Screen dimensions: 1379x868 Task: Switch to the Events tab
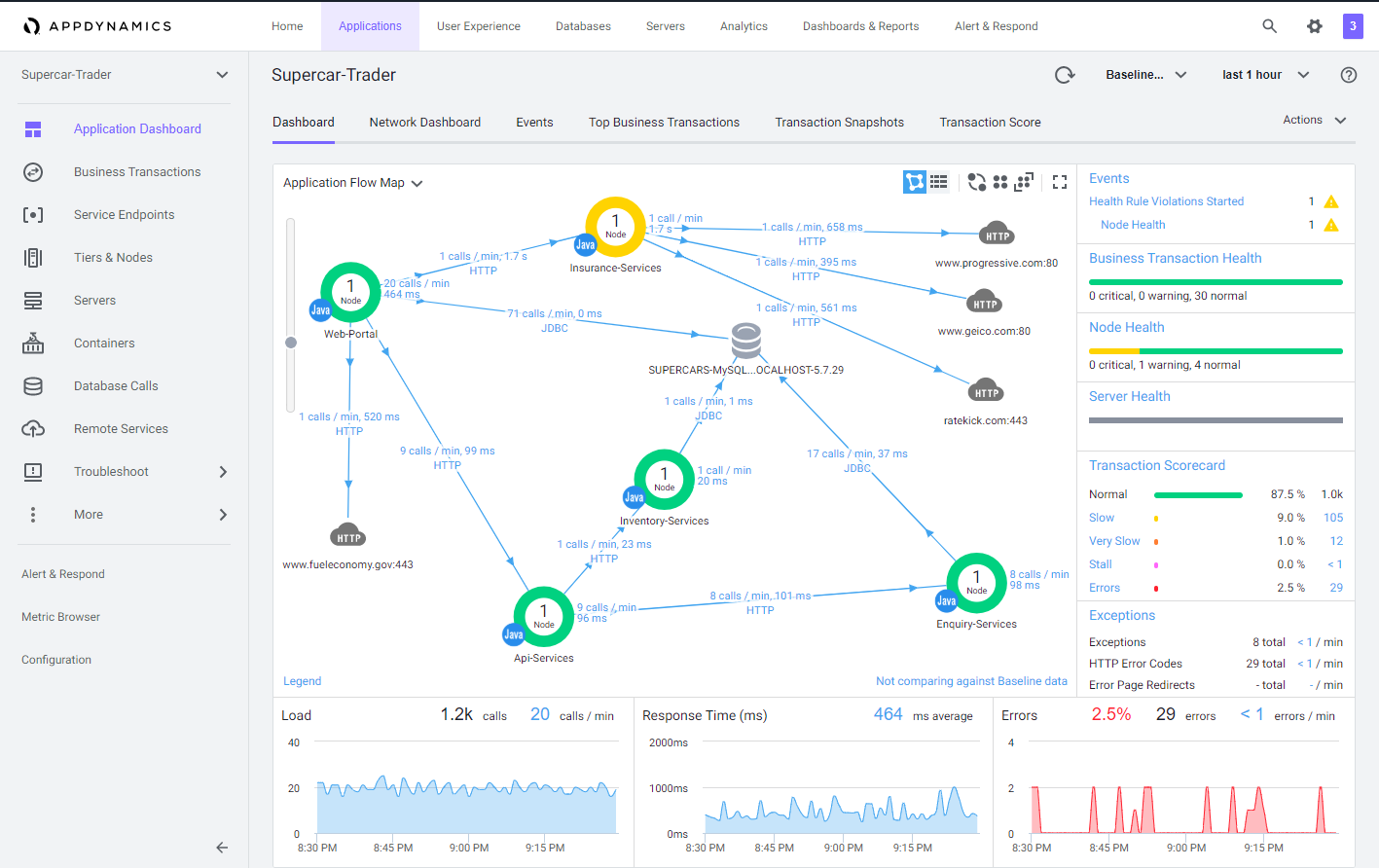pos(534,123)
